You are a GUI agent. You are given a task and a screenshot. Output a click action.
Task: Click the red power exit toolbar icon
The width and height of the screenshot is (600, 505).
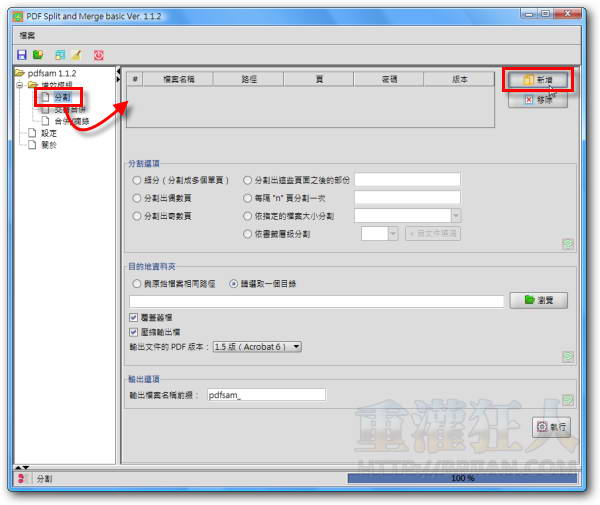pyautogui.click(x=99, y=55)
